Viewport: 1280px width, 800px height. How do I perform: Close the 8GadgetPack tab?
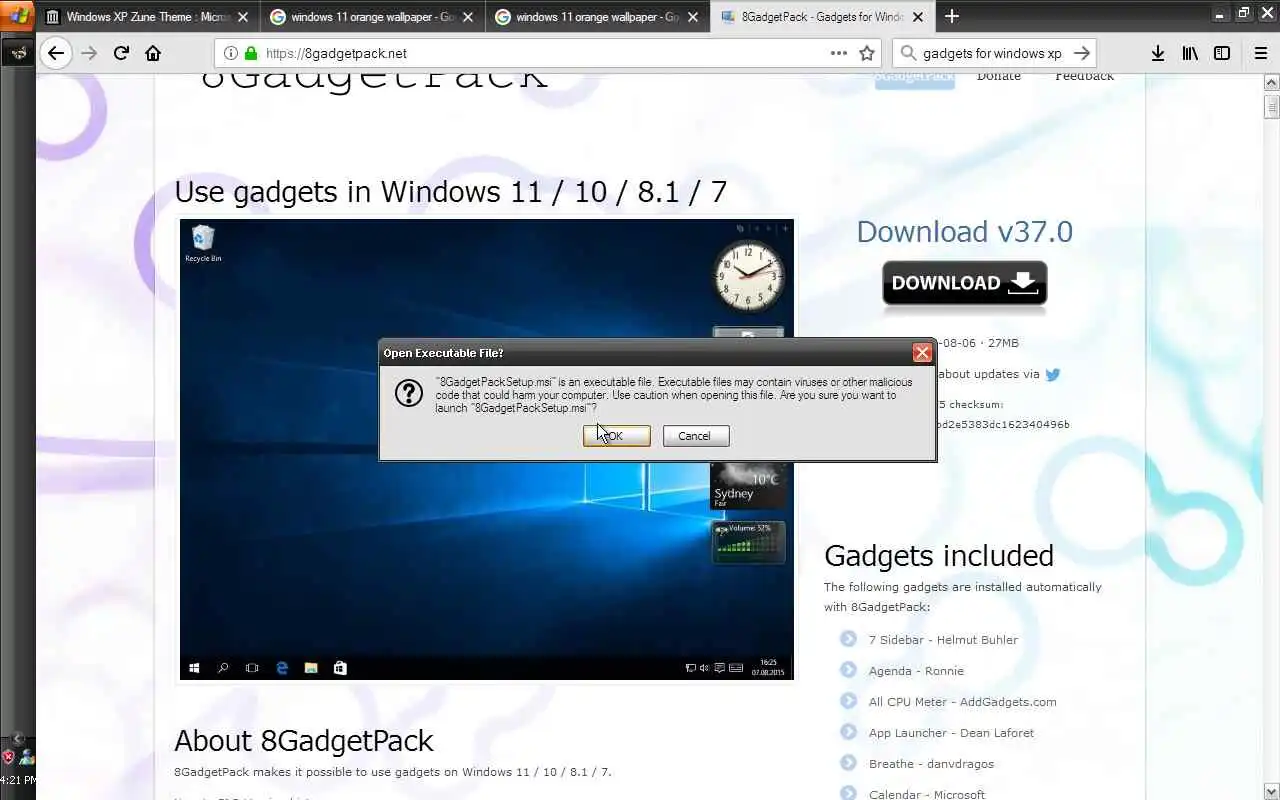coord(918,17)
